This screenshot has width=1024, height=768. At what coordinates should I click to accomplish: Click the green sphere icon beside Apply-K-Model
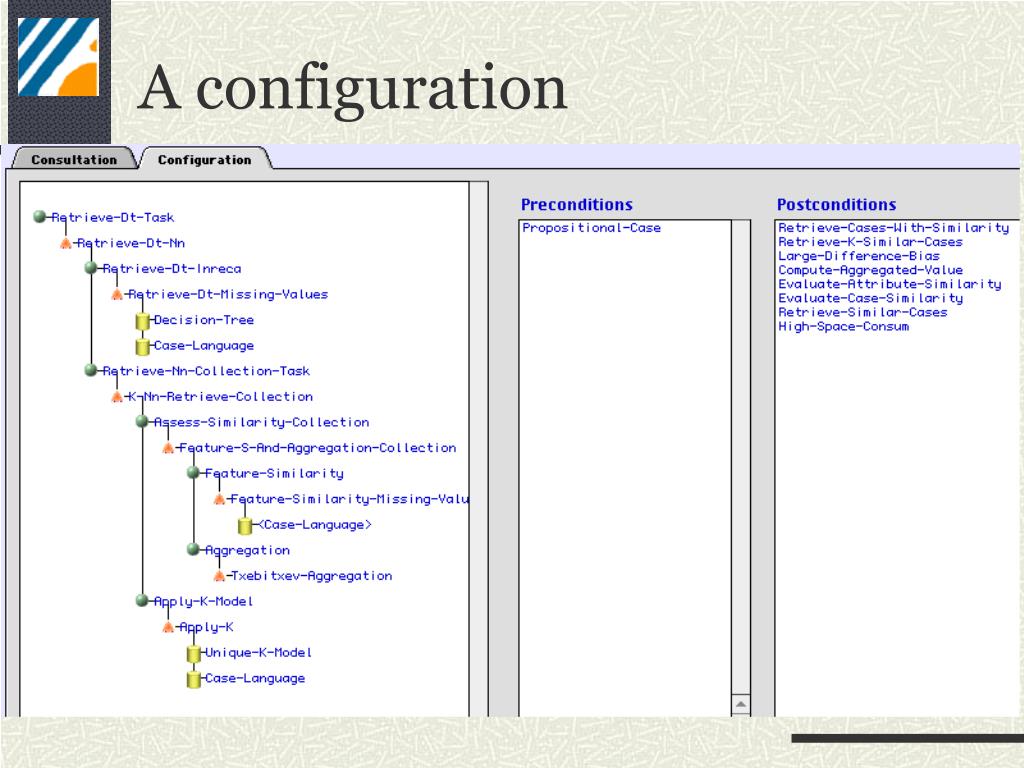pos(142,600)
